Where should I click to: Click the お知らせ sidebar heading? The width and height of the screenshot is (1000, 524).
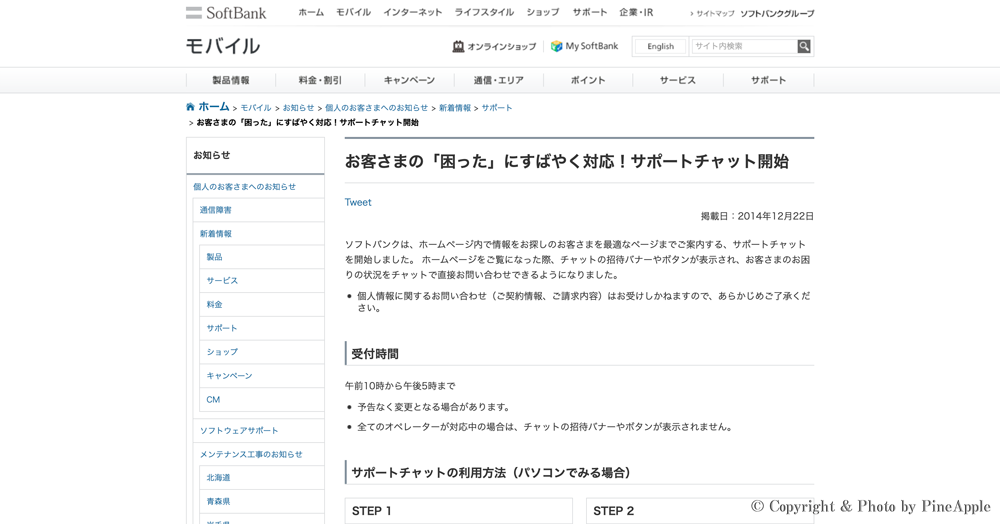point(212,155)
